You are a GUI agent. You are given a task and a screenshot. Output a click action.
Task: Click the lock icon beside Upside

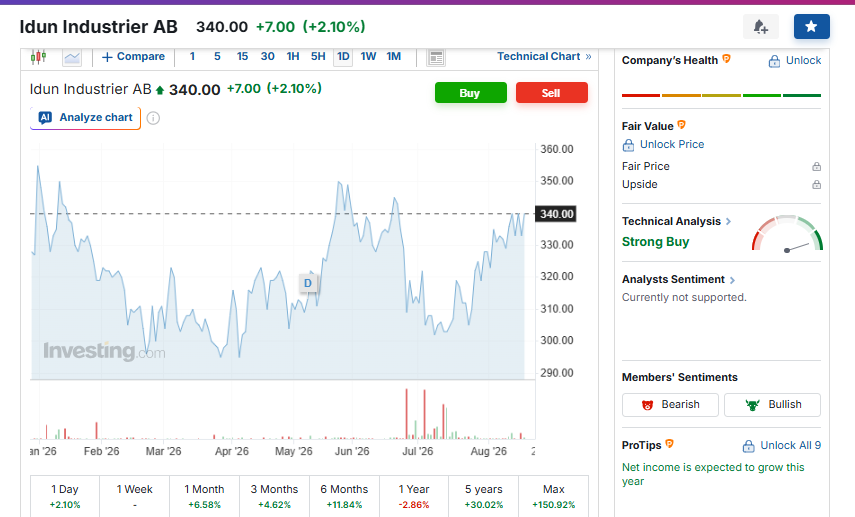coord(816,184)
